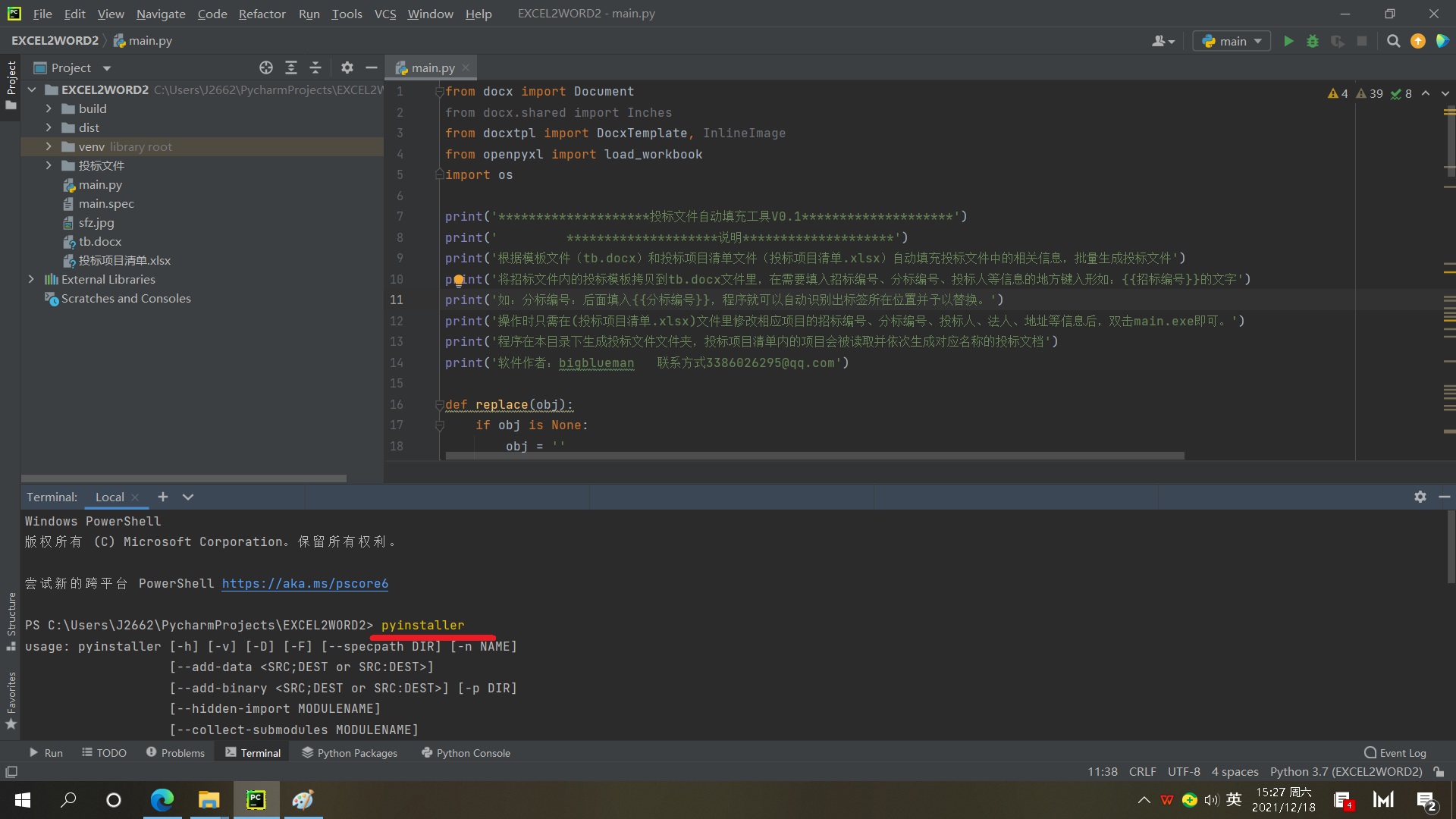Run the main configuration with green play button

click(1288, 41)
